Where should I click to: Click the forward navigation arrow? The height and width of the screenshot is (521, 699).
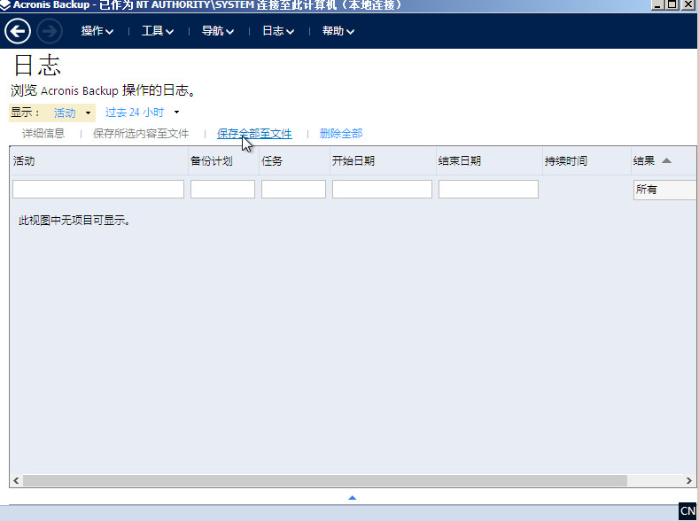click(49, 31)
